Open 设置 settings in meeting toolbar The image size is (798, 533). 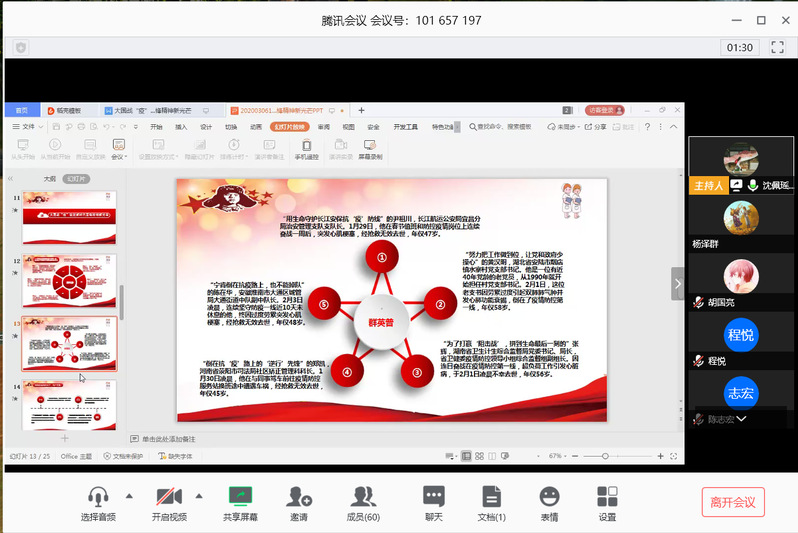click(x=607, y=502)
